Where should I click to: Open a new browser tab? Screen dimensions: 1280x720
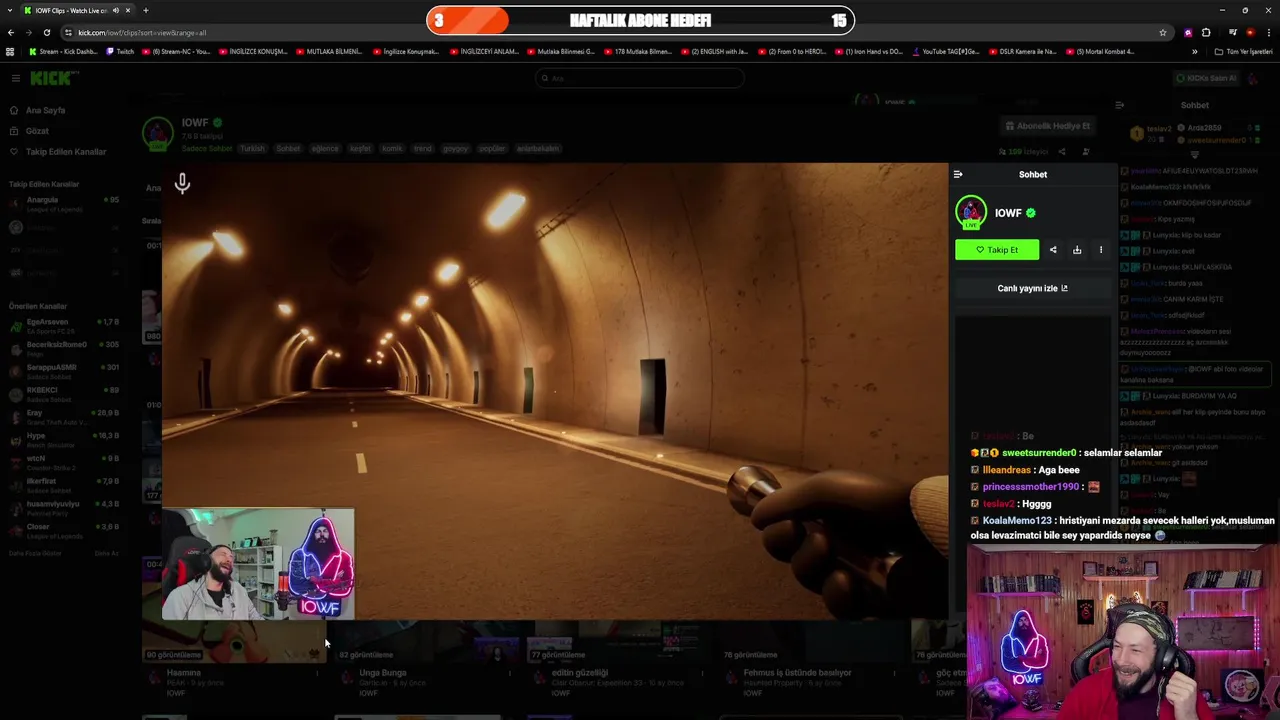tap(145, 10)
